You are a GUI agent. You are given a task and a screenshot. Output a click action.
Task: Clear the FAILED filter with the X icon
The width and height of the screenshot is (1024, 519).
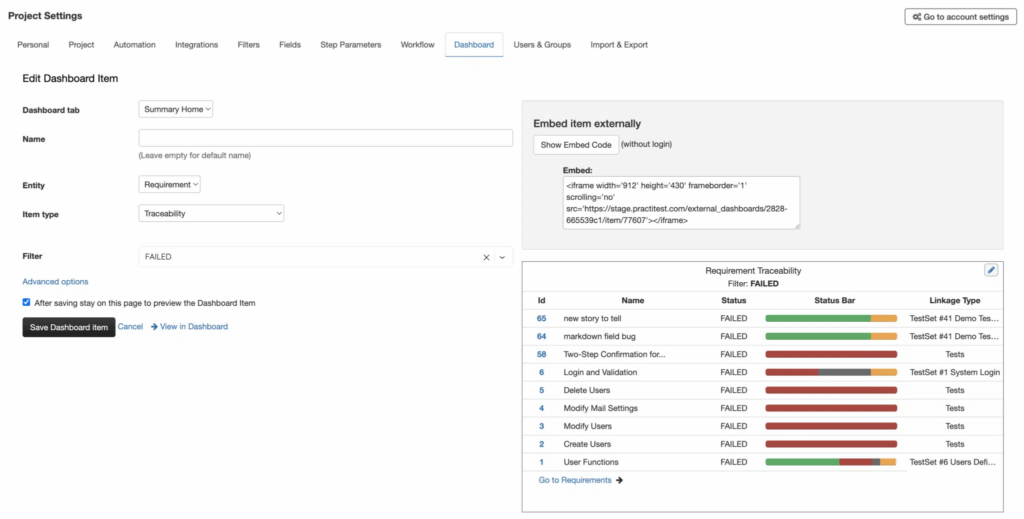(x=487, y=257)
